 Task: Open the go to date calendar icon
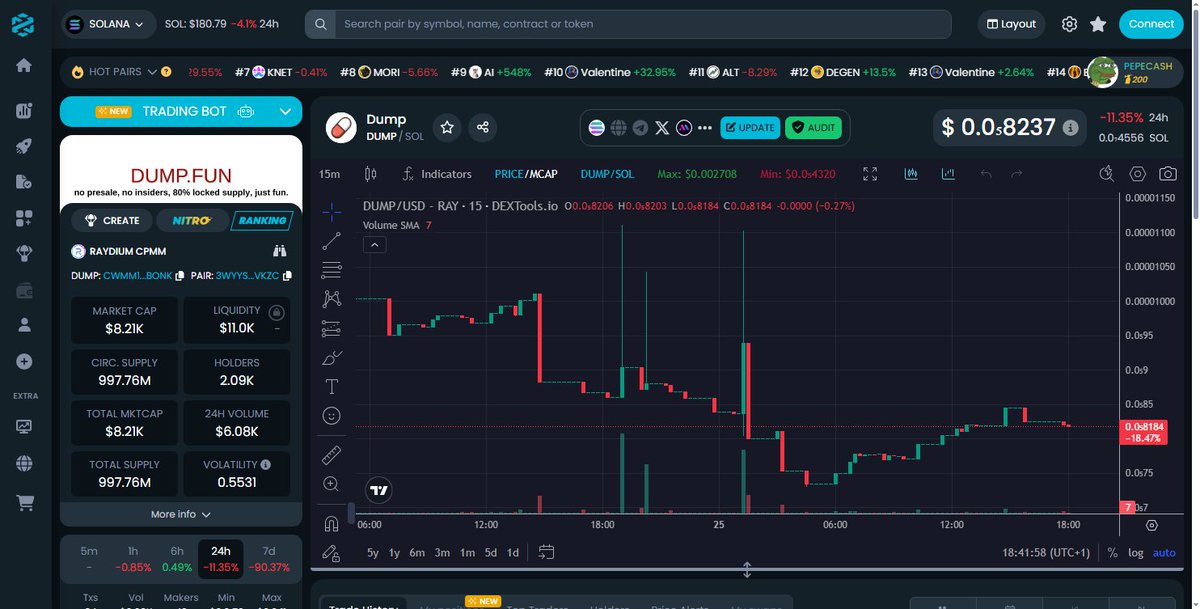[x=546, y=552]
